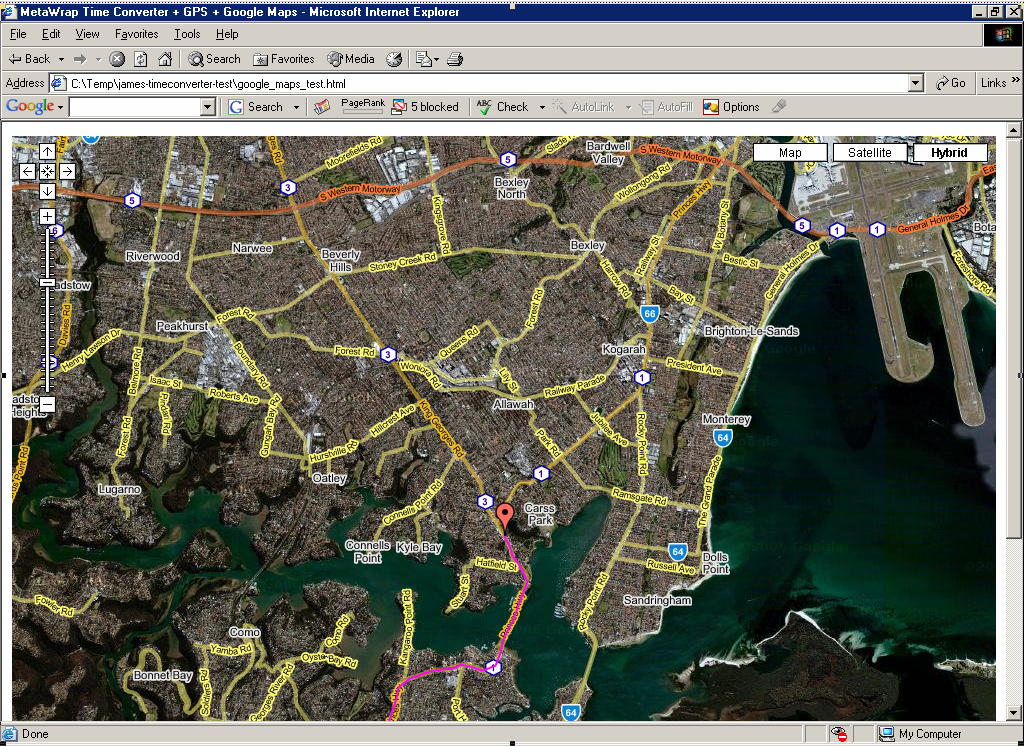The height and width of the screenshot is (746, 1025).
Task: Run spell Check from Google toolbar
Action: pyautogui.click(x=503, y=107)
